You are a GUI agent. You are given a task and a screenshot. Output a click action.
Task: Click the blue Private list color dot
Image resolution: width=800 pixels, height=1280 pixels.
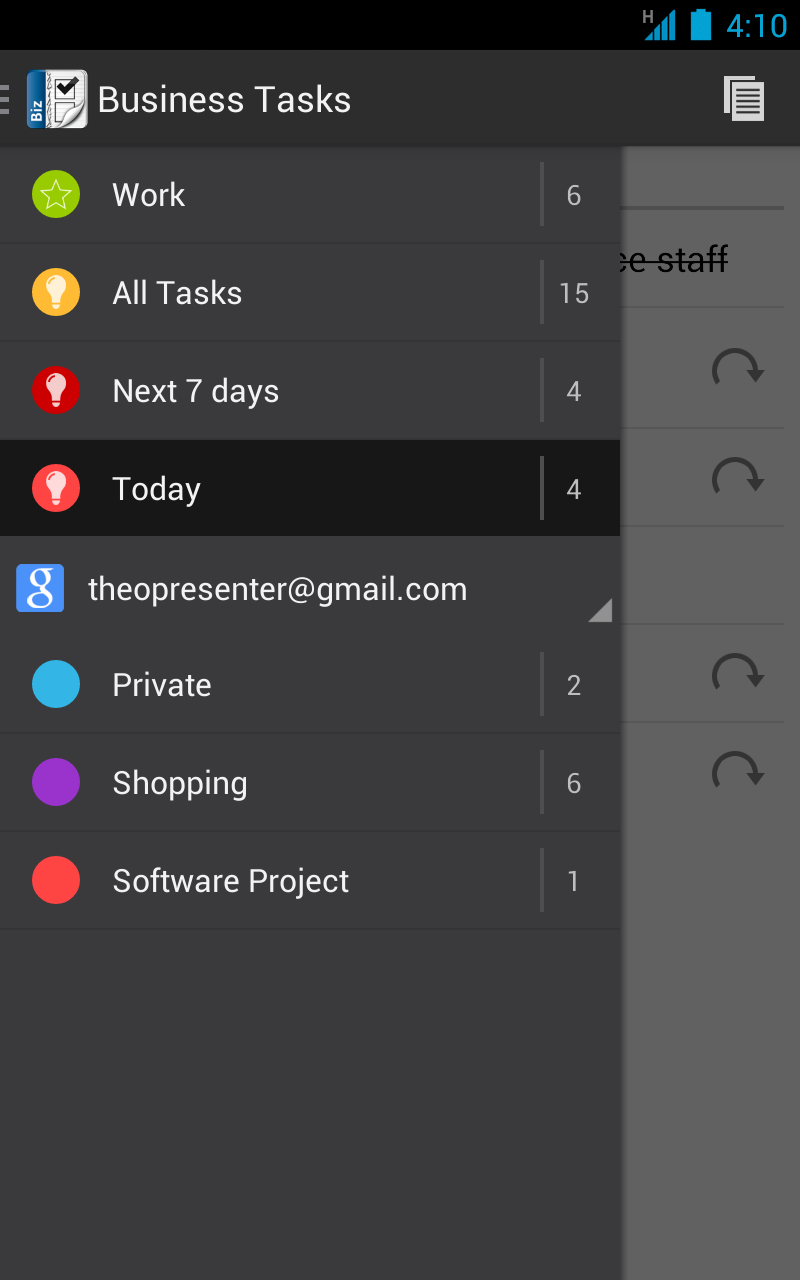[56, 685]
